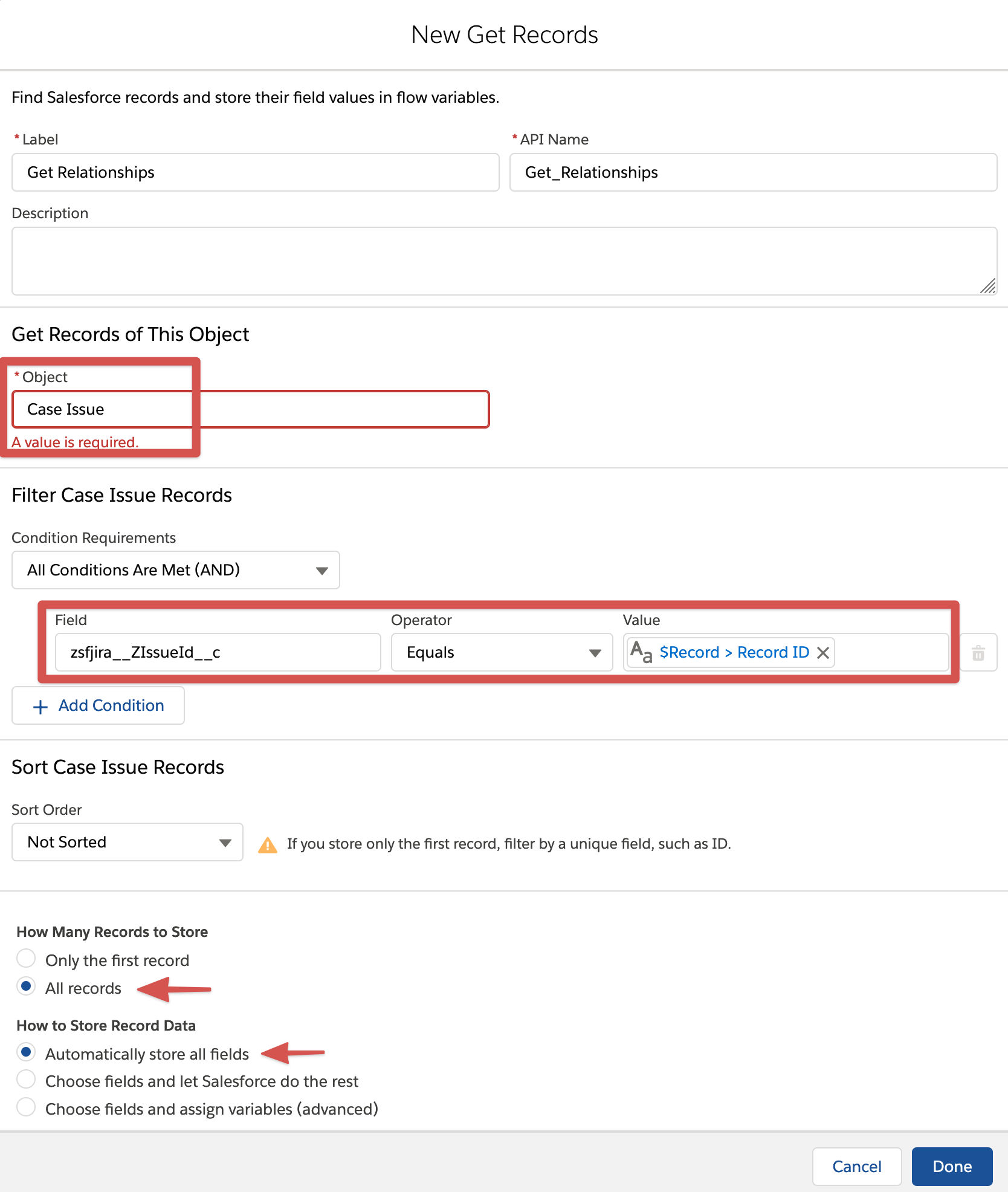Click the Done button
This screenshot has width=1008, height=1192.
tap(952, 1167)
